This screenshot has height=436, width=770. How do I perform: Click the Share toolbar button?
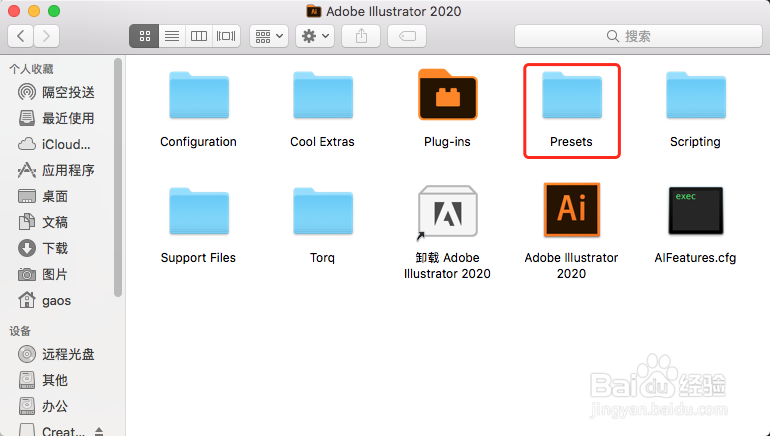(x=361, y=36)
